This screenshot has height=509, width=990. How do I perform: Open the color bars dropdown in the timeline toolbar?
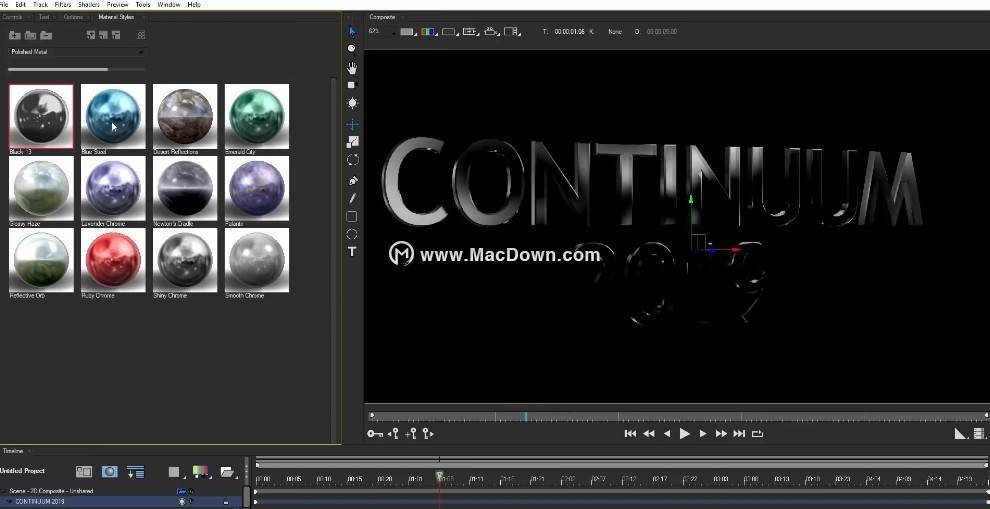tap(201, 472)
